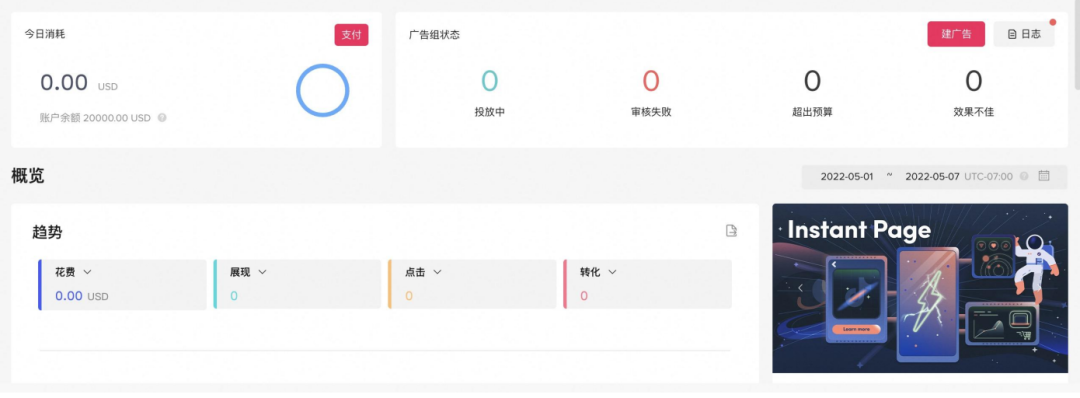
Task: Expand the 展现 metric dropdown
Action: [262, 272]
